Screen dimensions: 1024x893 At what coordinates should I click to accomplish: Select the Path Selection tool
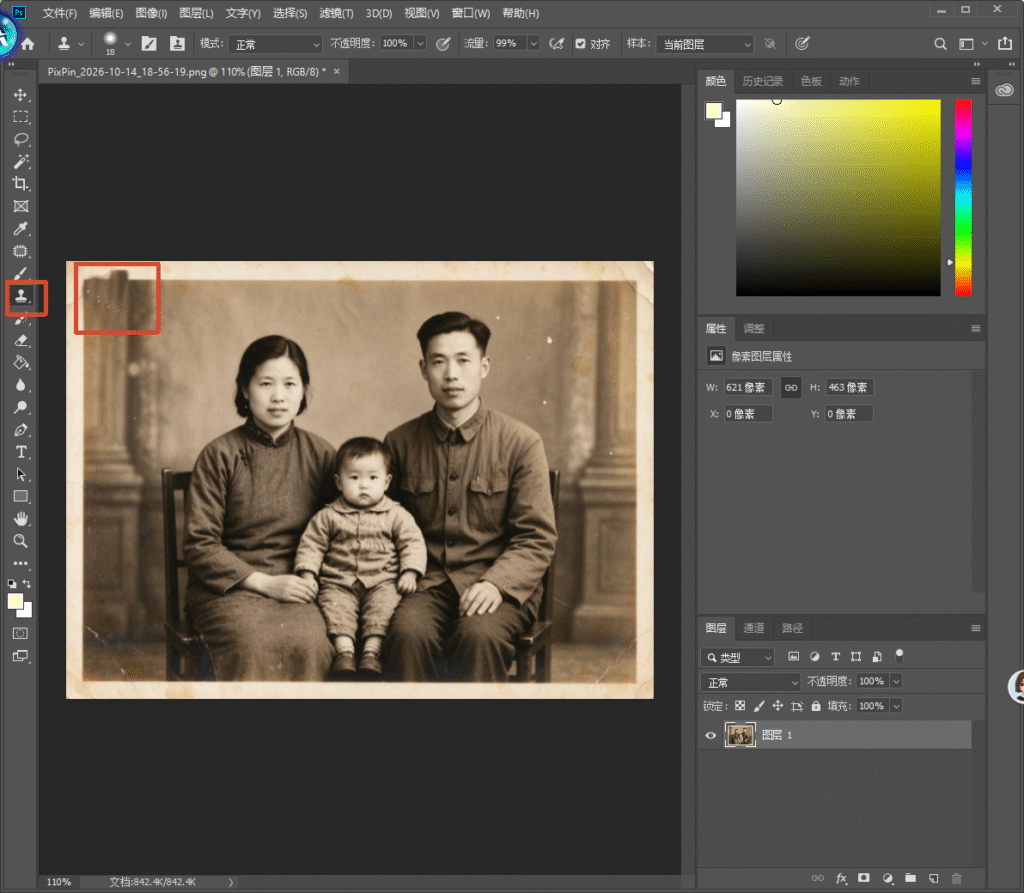point(21,474)
